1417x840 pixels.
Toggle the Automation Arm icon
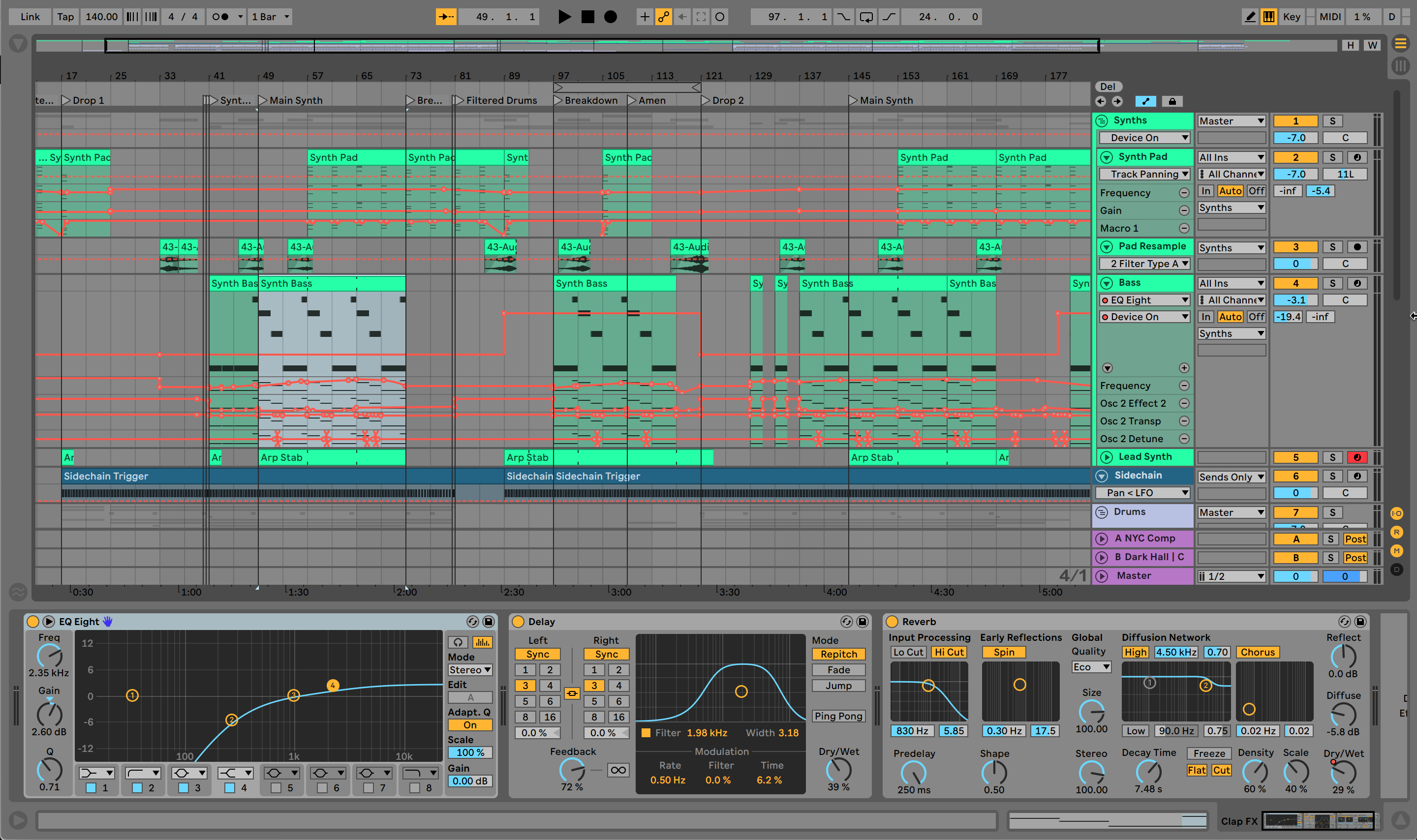(664, 17)
